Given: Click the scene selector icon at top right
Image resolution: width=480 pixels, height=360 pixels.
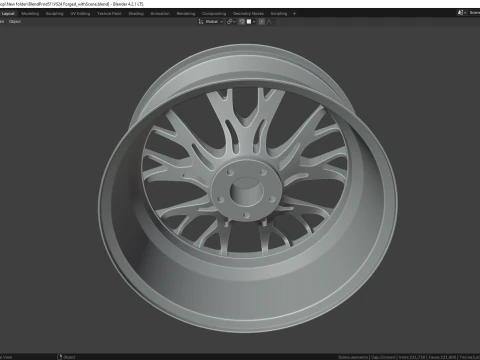Looking at the screenshot, I should [461, 13].
